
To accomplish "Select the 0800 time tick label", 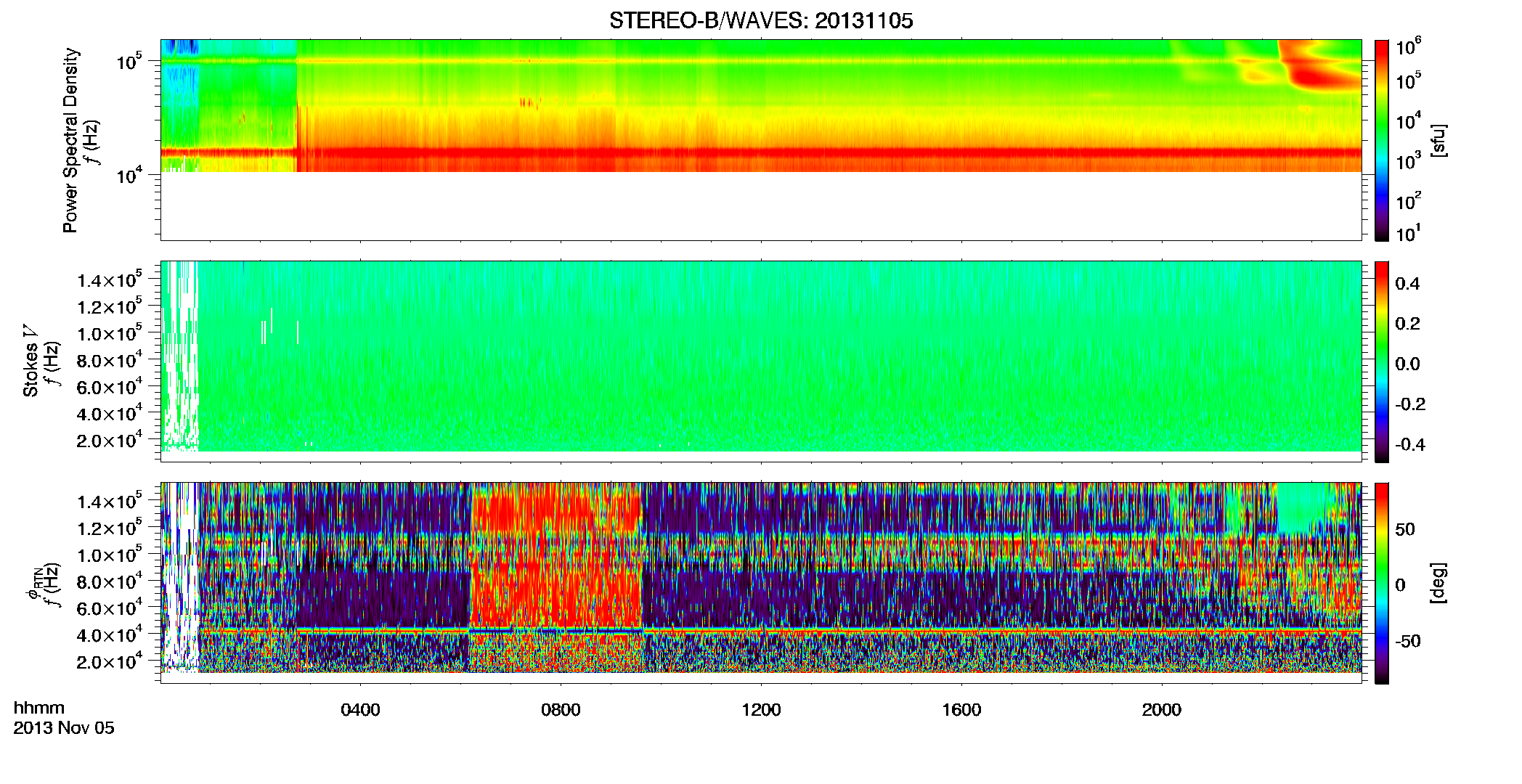I will point(561,710).
